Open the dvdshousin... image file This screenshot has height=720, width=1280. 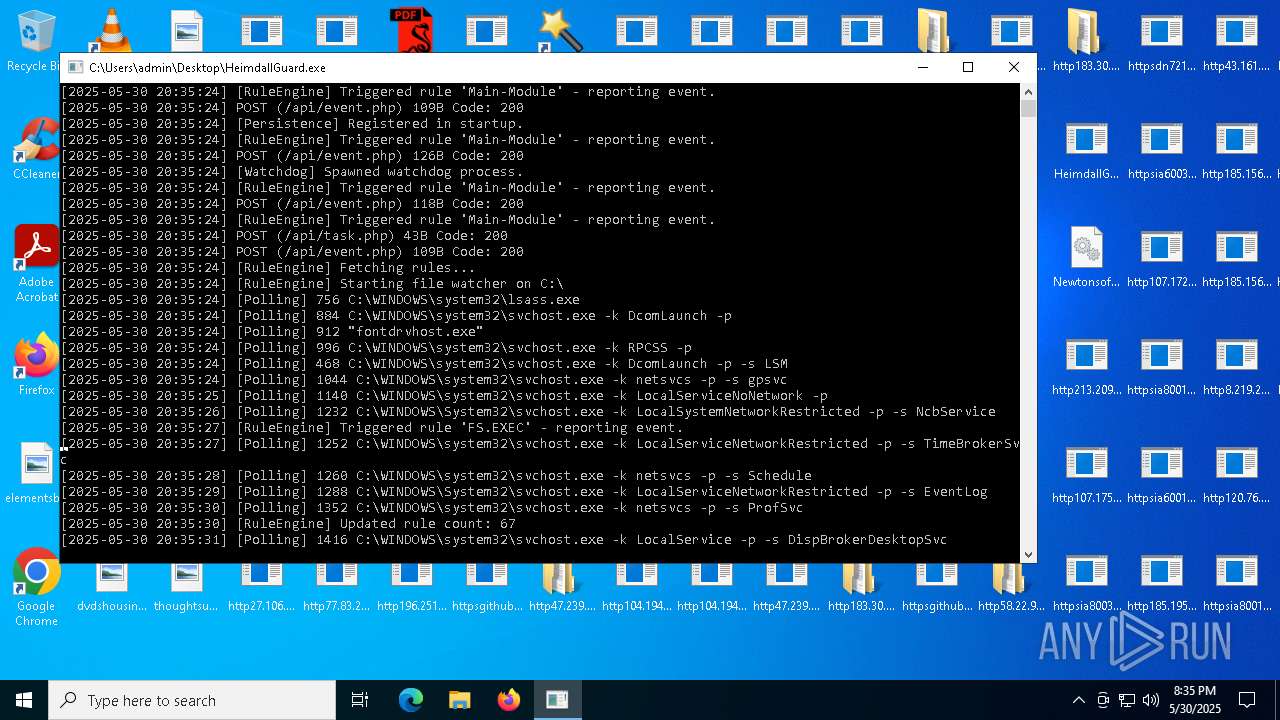(x=111, y=587)
